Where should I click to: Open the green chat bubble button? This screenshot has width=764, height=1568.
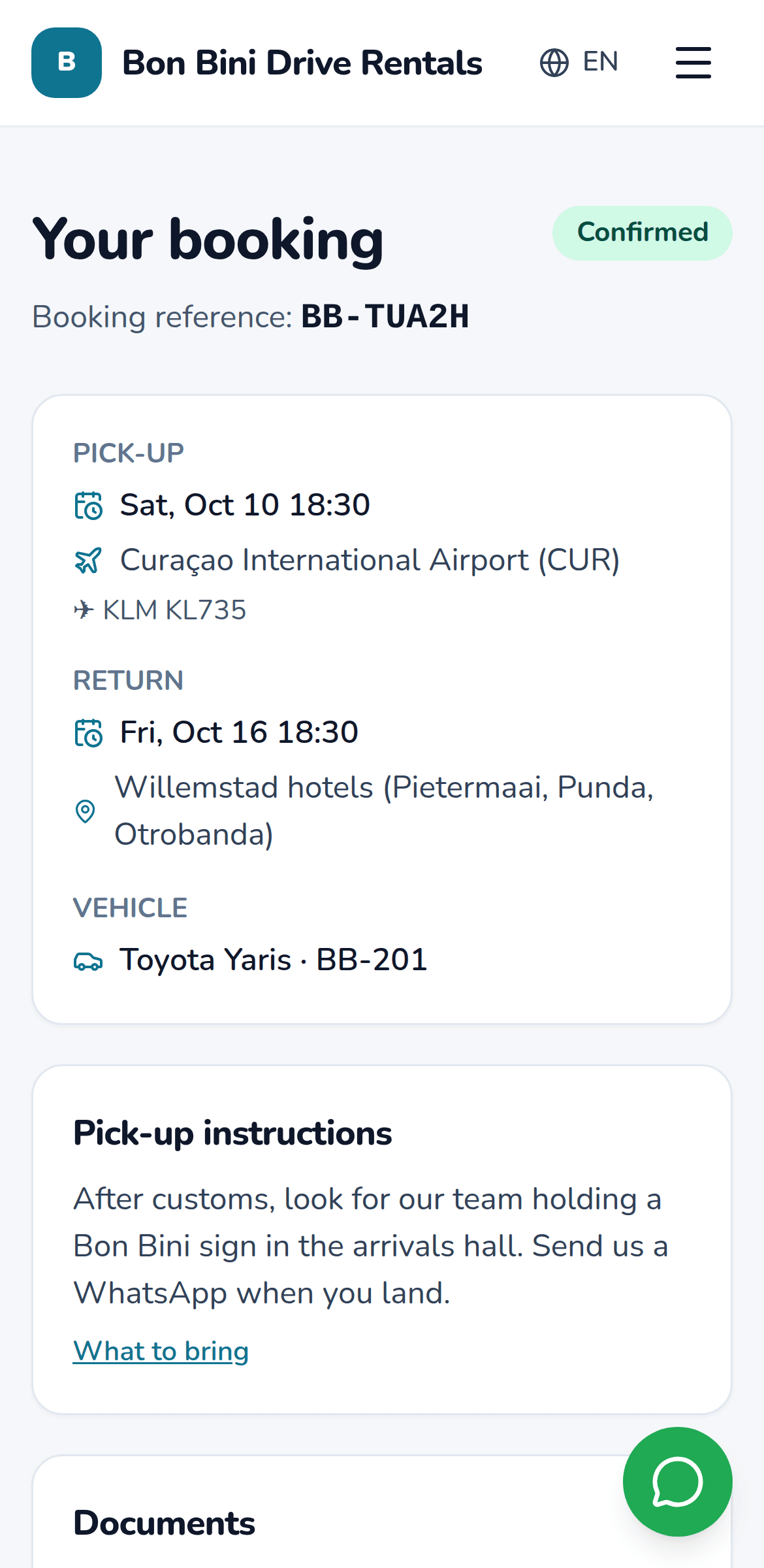[x=677, y=1481]
